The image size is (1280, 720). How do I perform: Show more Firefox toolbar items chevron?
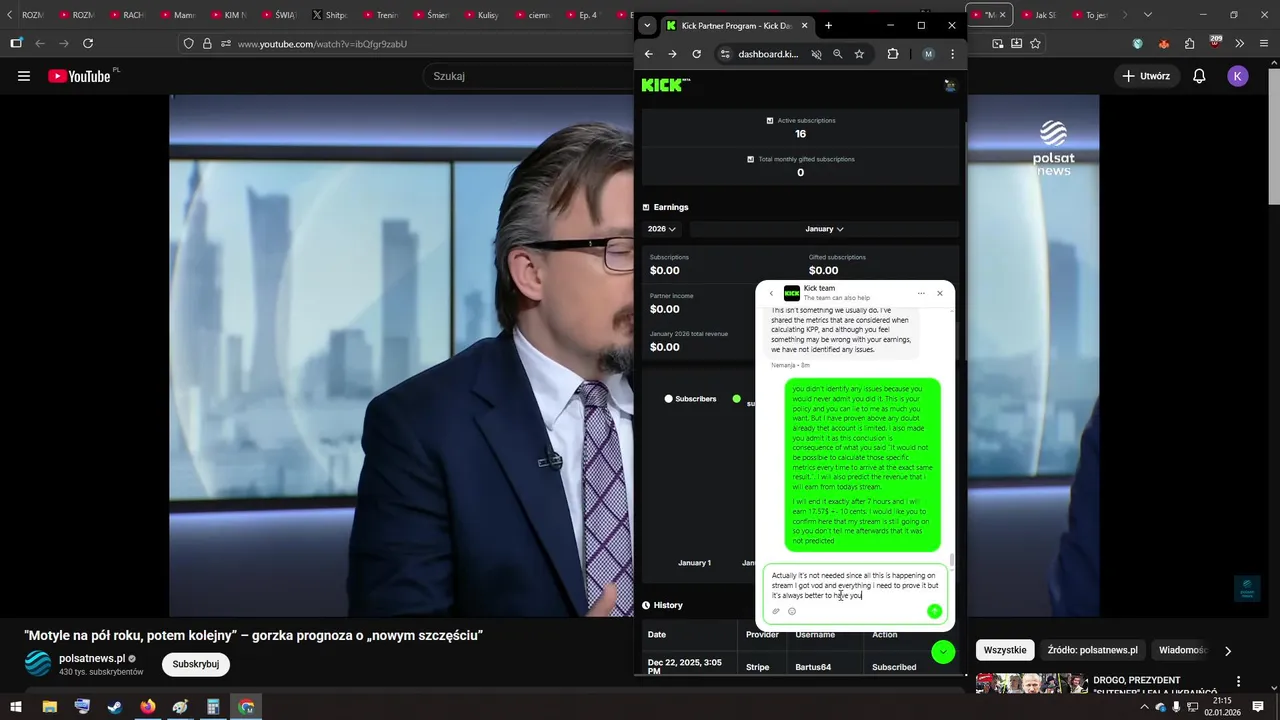[x=1239, y=44]
